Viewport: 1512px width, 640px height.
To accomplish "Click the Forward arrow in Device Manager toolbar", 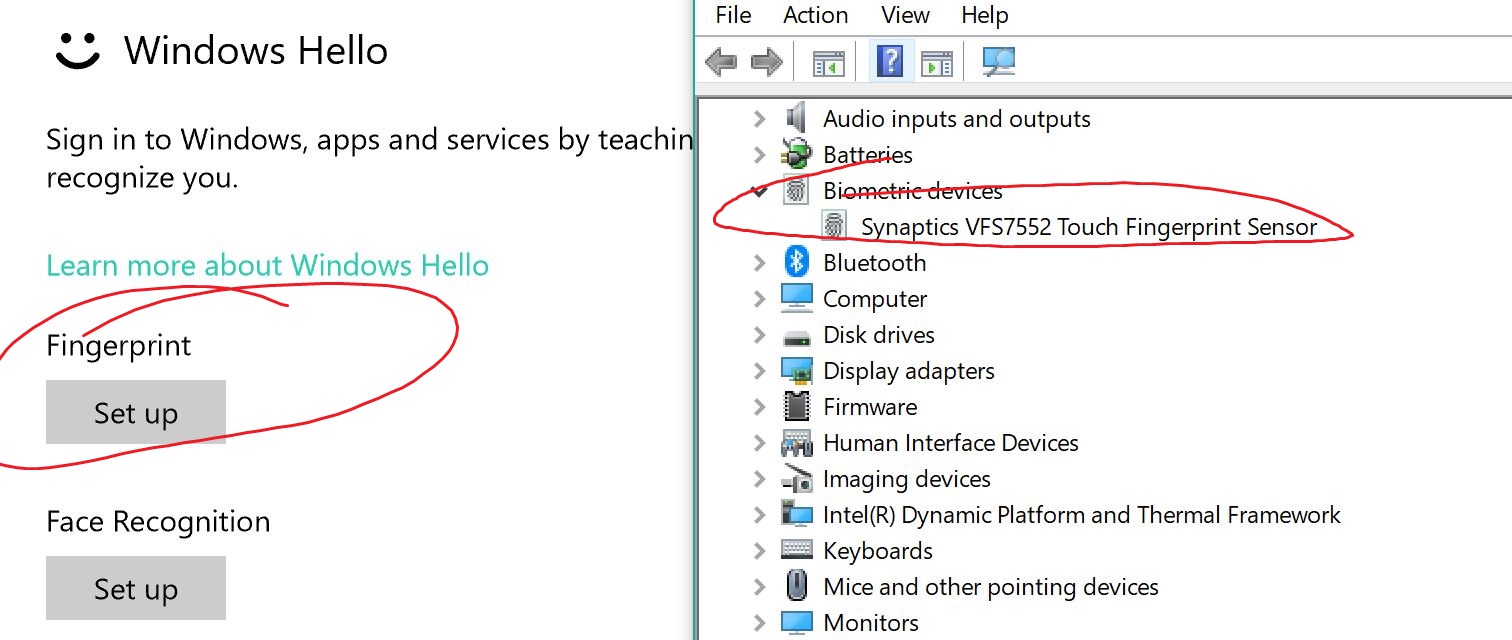I will pyautogui.click(x=766, y=63).
